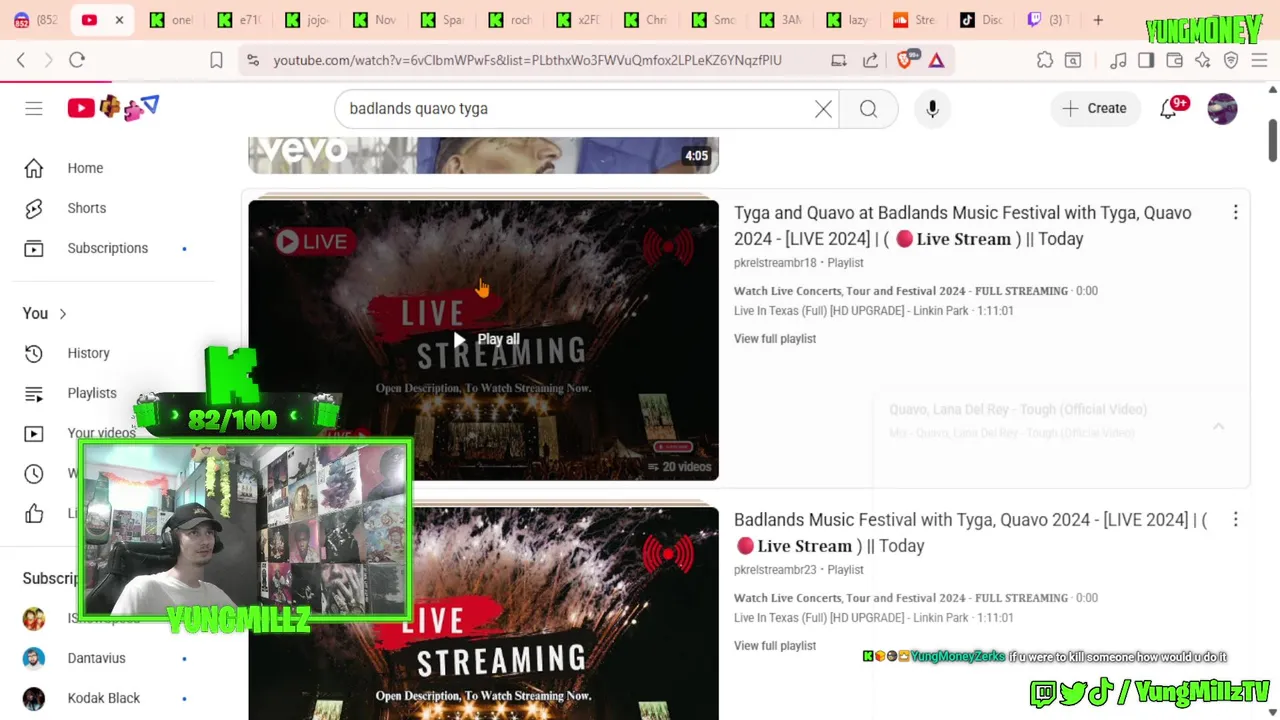Switch to the SoundCloud 'Stre' tab

point(914,20)
